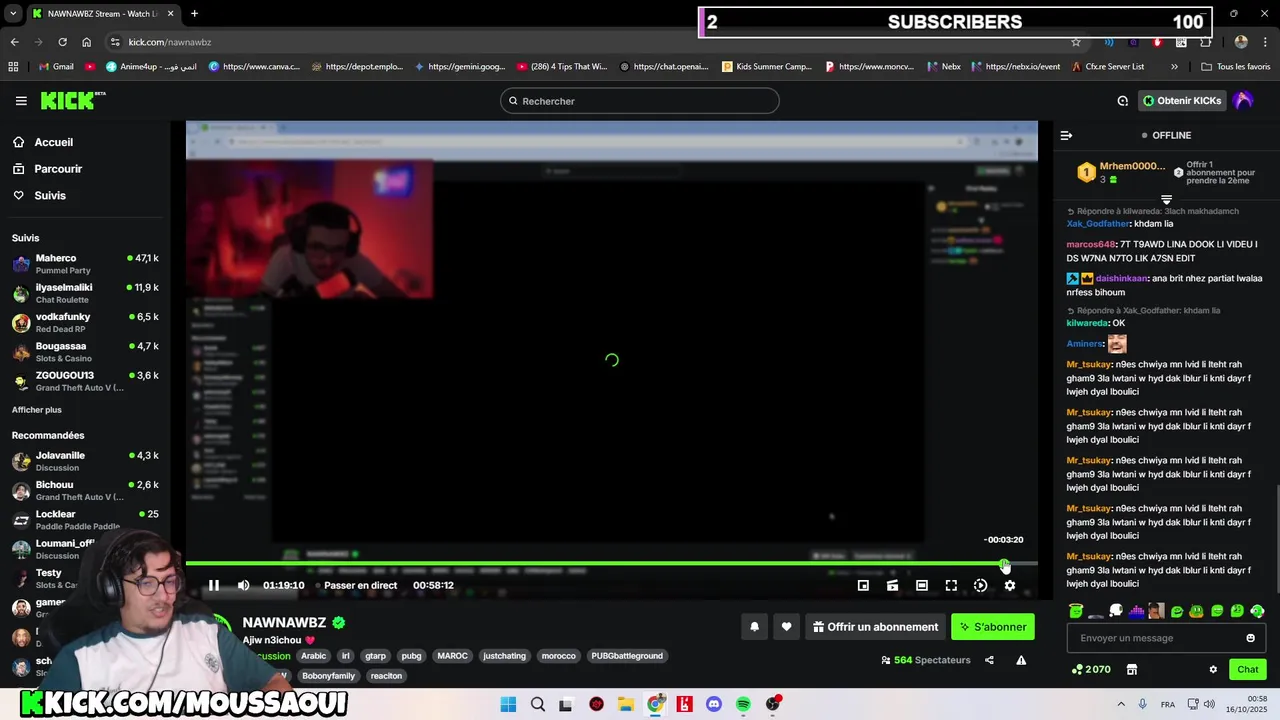Toggle picture-in-picture mode in player
The image size is (1280, 720).
(863, 586)
